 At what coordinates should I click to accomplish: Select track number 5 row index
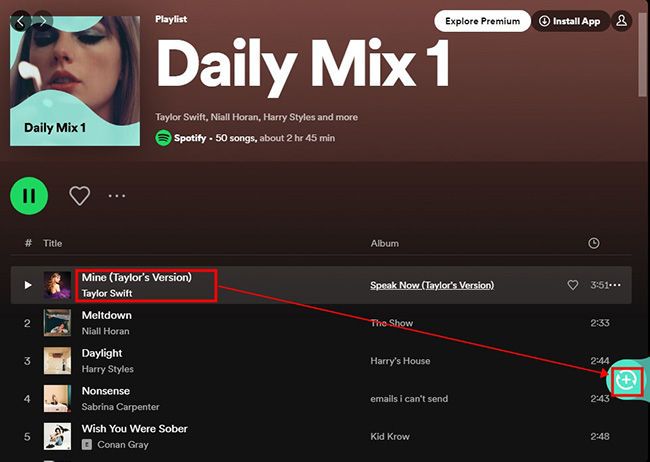(x=27, y=436)
